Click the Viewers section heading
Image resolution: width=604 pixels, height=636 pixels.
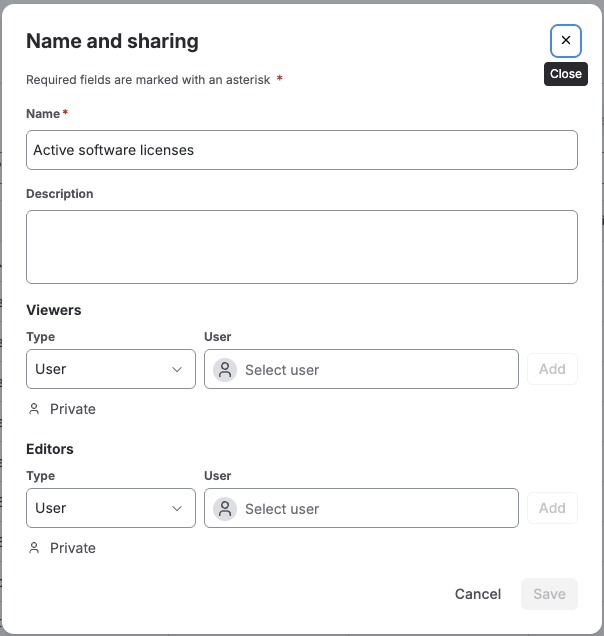(x=54, y=310)
